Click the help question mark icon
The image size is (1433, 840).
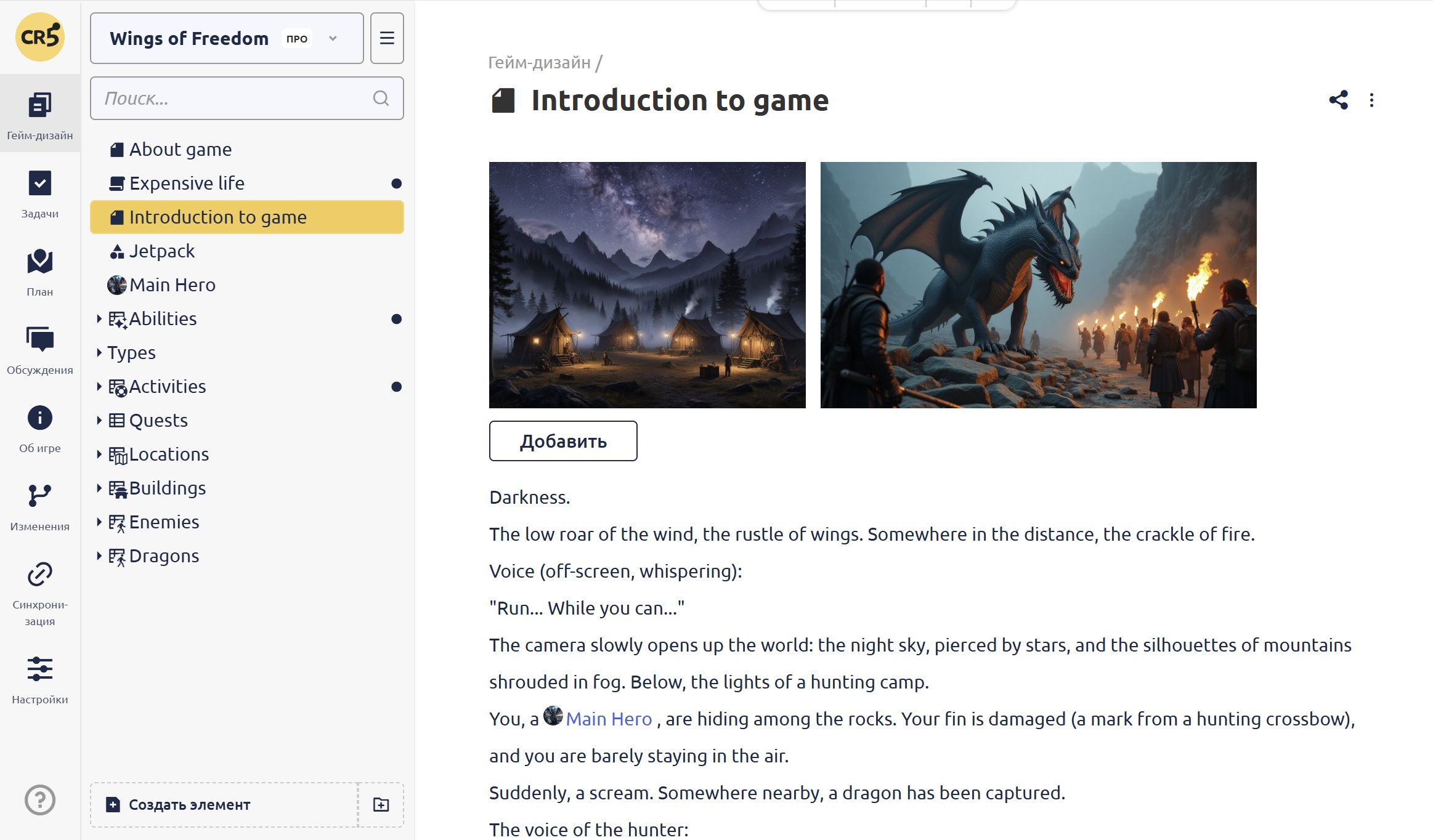(39, 800)
